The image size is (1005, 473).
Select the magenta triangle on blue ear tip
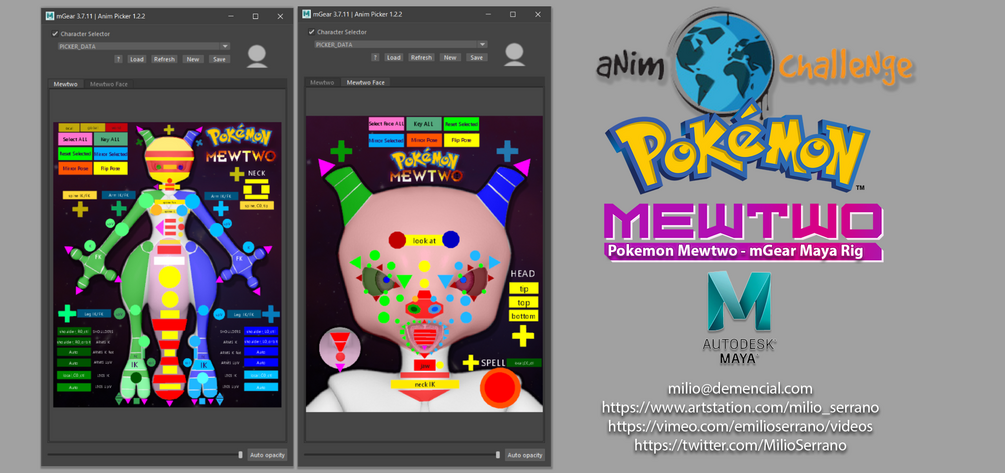tap(522, 167)
